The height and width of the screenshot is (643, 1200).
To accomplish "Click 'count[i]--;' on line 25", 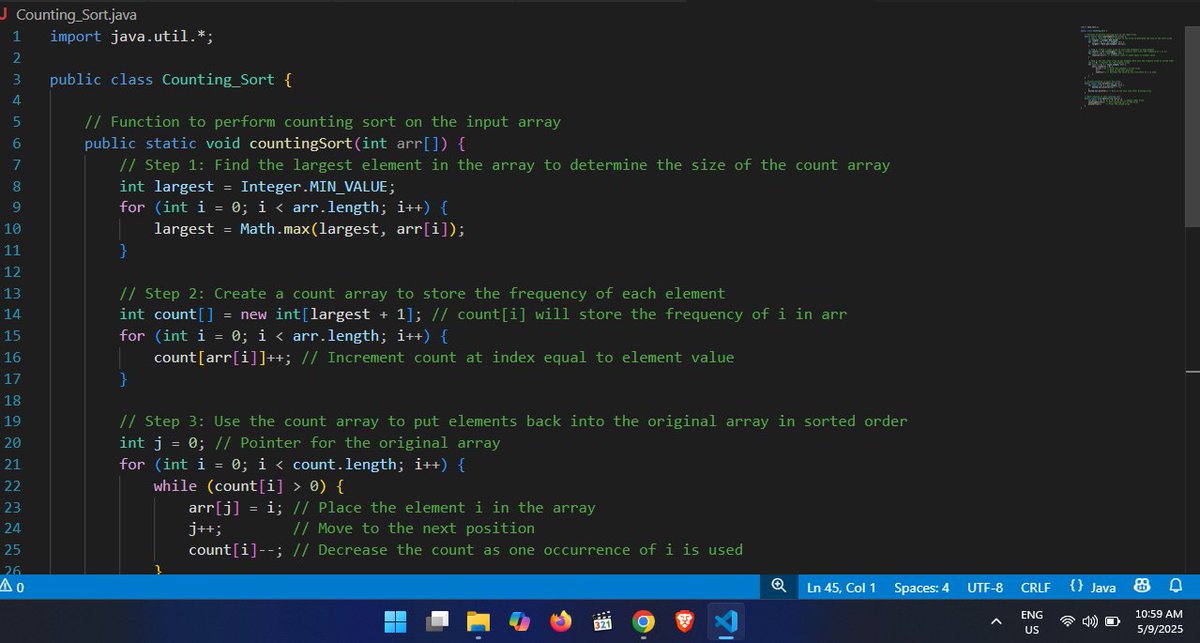I will click(x=236, y=550).
